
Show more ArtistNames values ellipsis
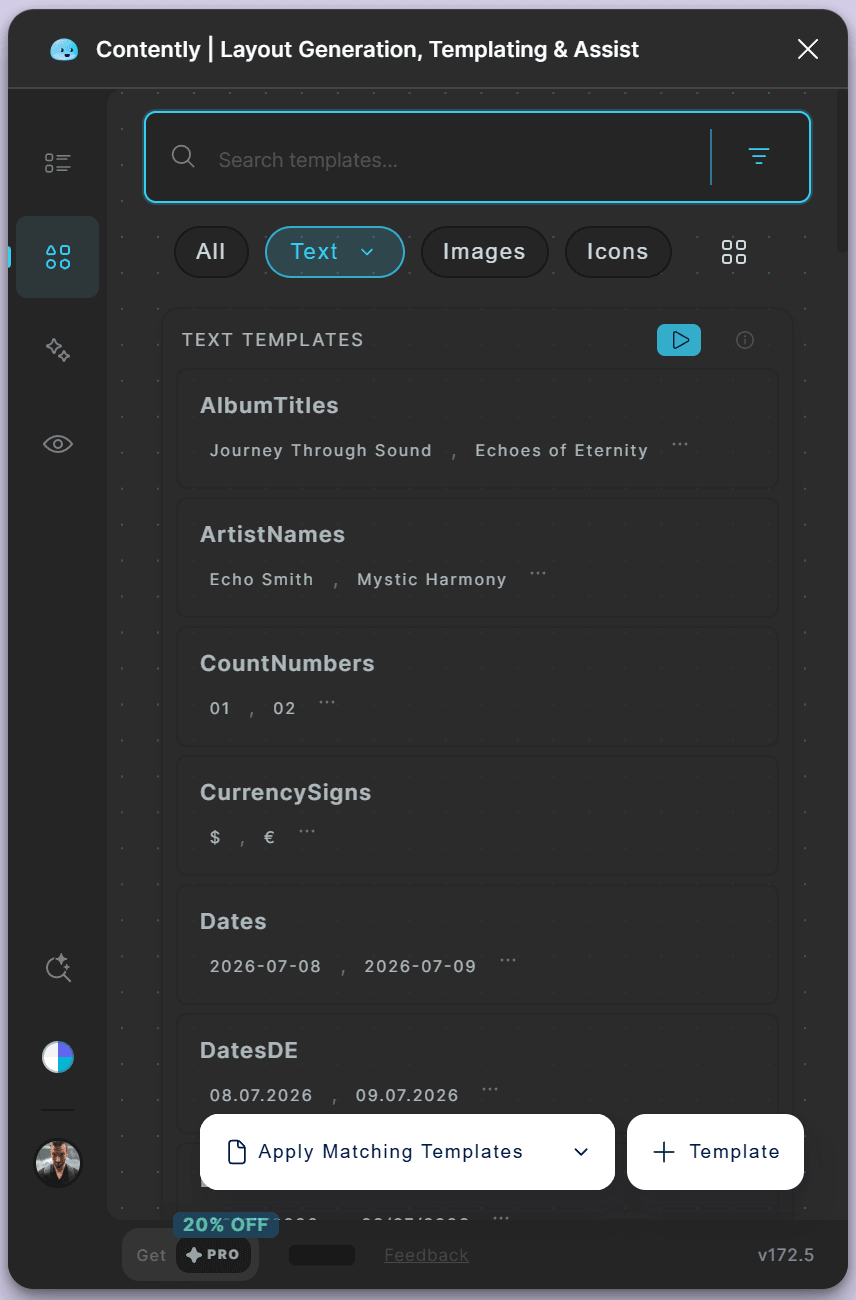538,573
